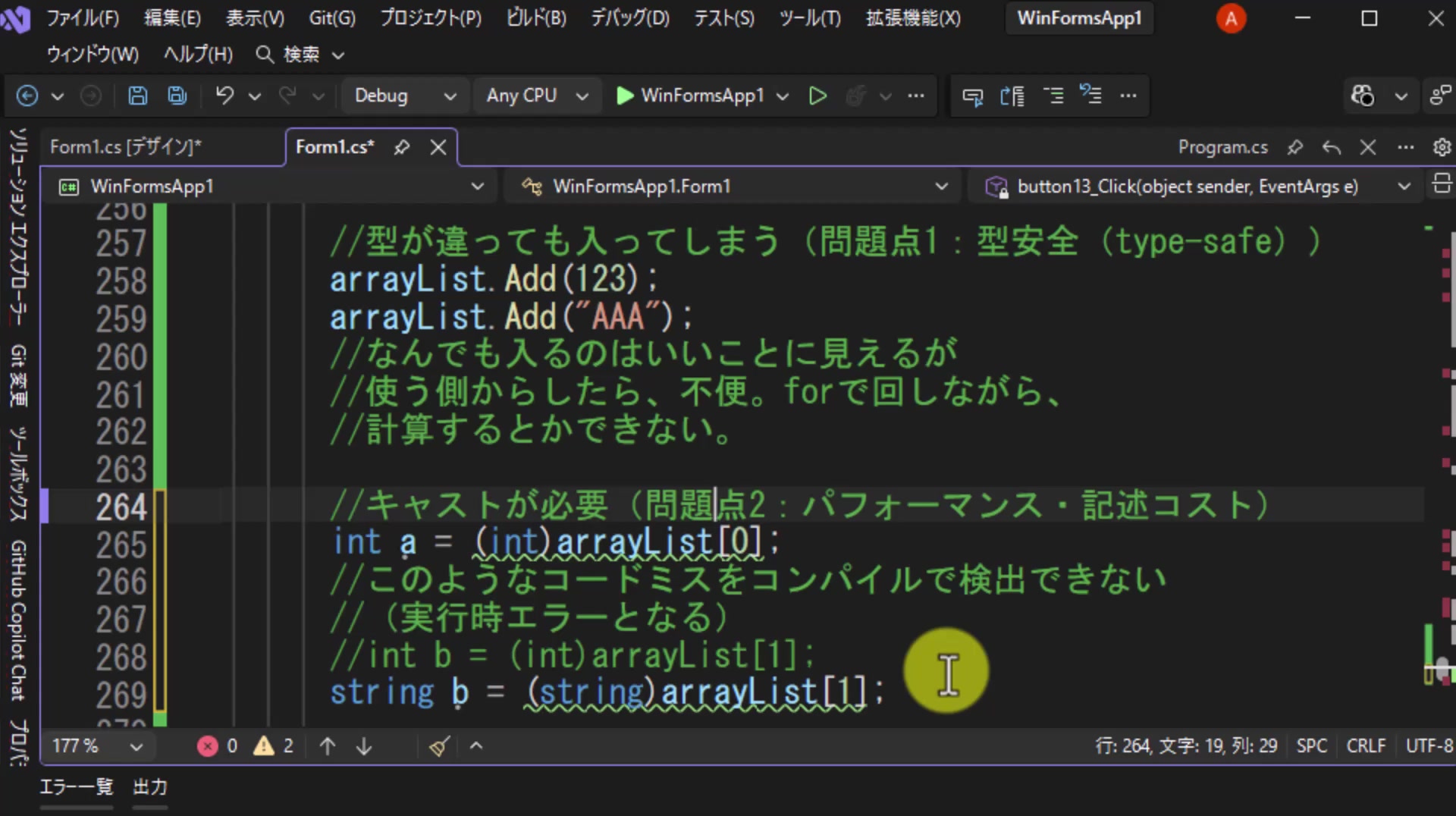Go to the next issue with the down arrow
This screenshot has height=816, width=1456.
[364, 746]
